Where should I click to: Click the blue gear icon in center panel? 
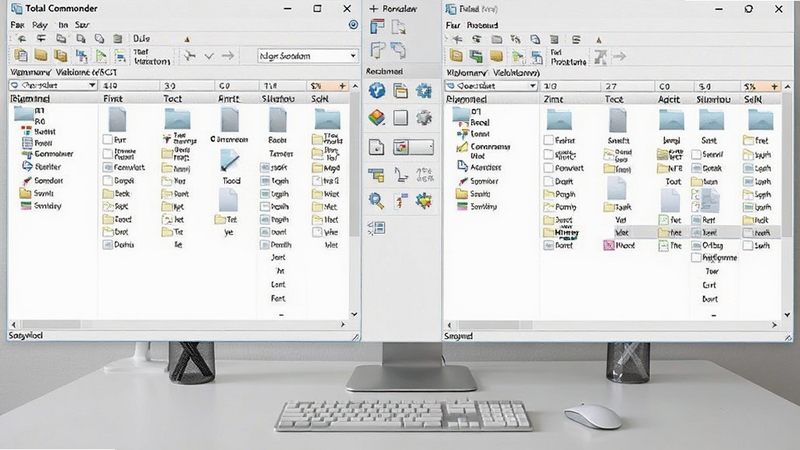pyautogui.click(x=424, y=91)
